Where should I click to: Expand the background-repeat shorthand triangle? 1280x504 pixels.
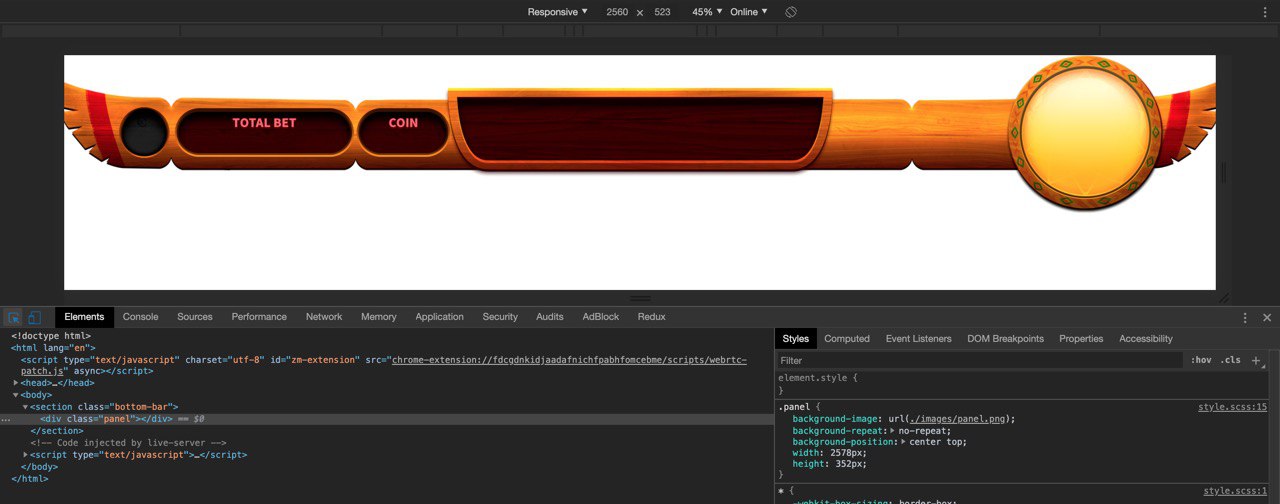(891, 430)
